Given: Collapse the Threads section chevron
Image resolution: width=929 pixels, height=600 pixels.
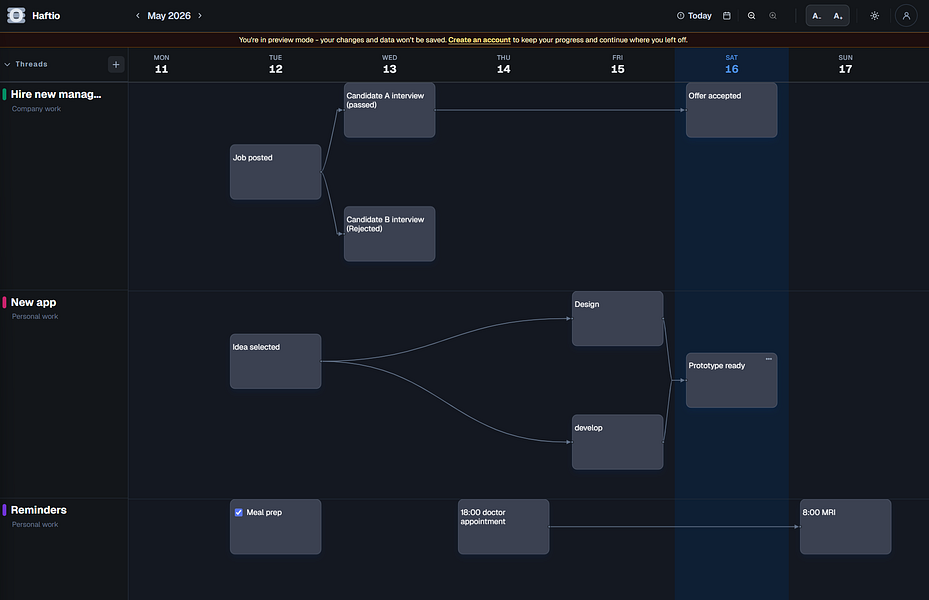Looking at the screenshot, I should 7,64.
